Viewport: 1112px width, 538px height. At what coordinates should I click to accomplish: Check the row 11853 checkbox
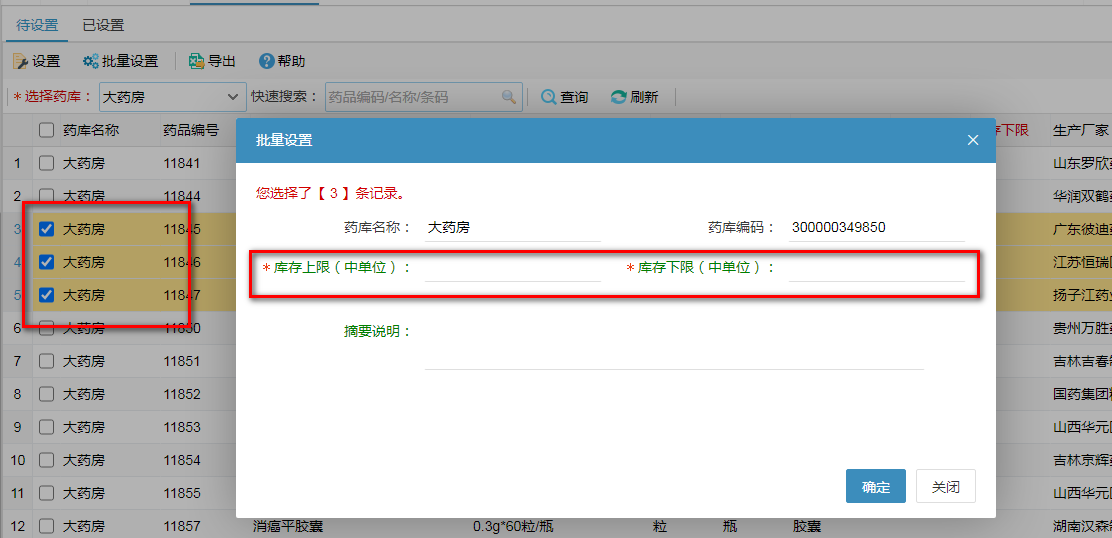click(x=46, y=427)
